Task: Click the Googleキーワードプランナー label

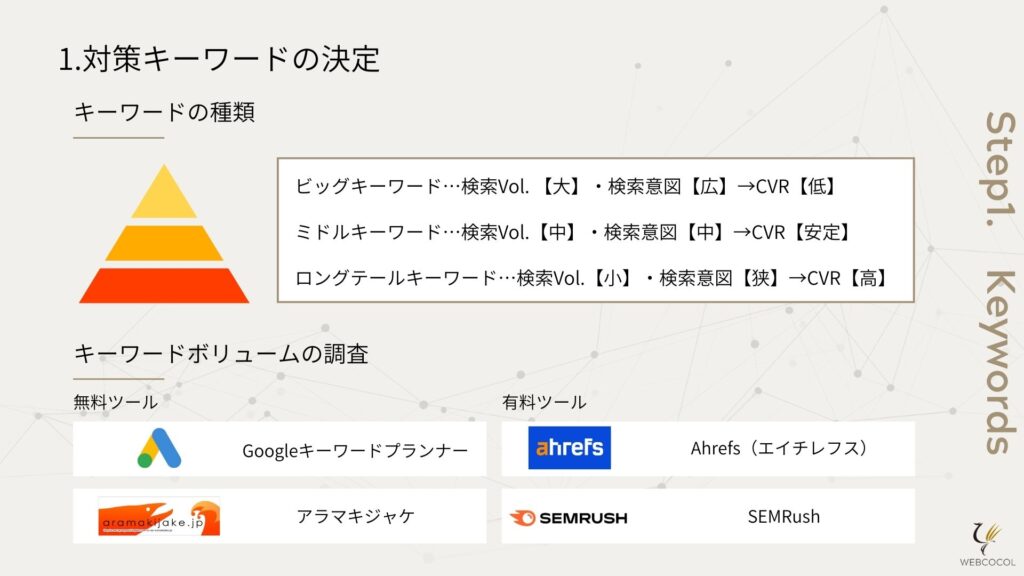Action: tap(355, 451)
